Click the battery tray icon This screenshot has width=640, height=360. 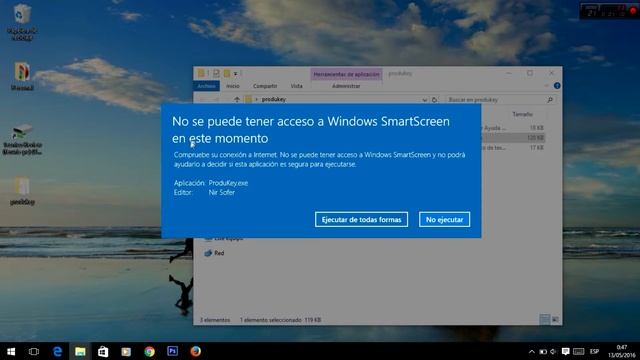(x=543, y=351)
